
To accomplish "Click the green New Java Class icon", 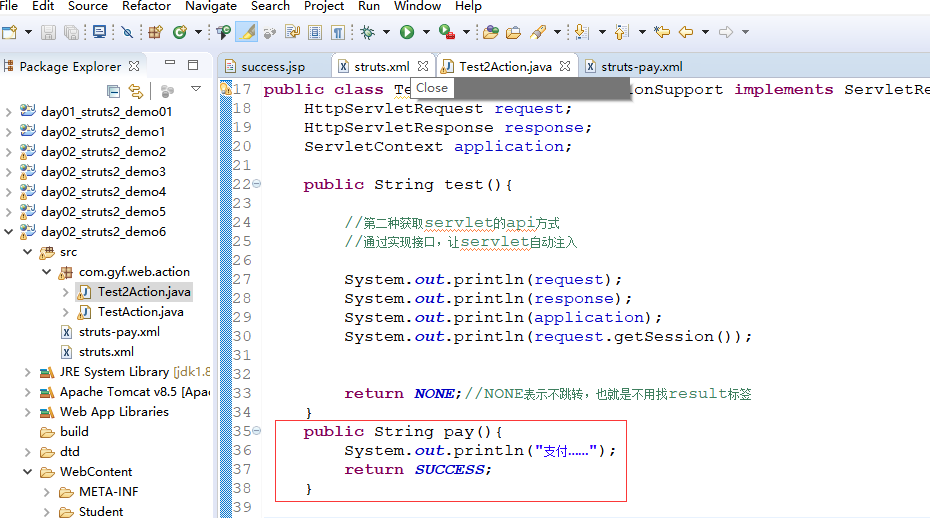I will pos(179,32).
